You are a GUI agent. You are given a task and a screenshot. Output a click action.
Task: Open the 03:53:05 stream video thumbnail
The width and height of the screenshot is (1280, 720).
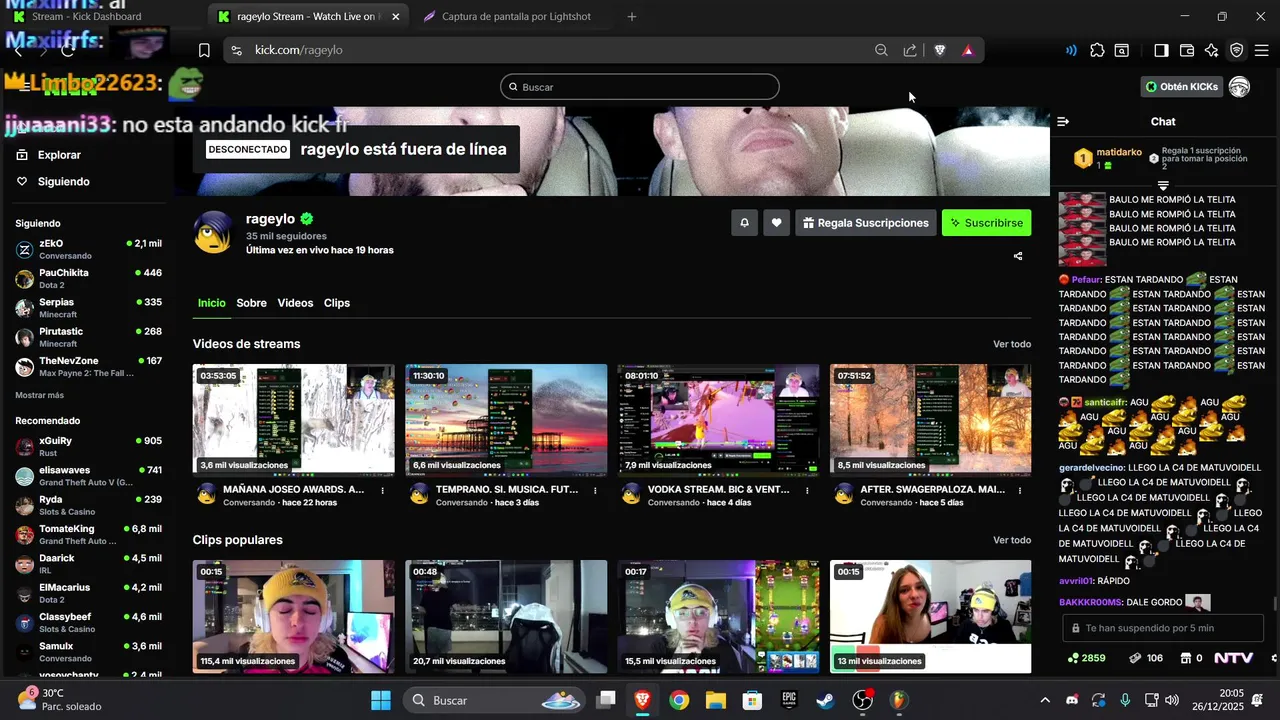(x=294, y=419)
